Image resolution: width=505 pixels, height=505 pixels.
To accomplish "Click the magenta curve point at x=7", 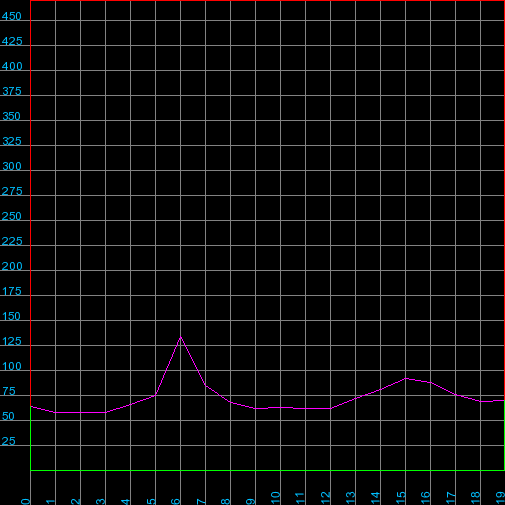I will tap(206, 385).
